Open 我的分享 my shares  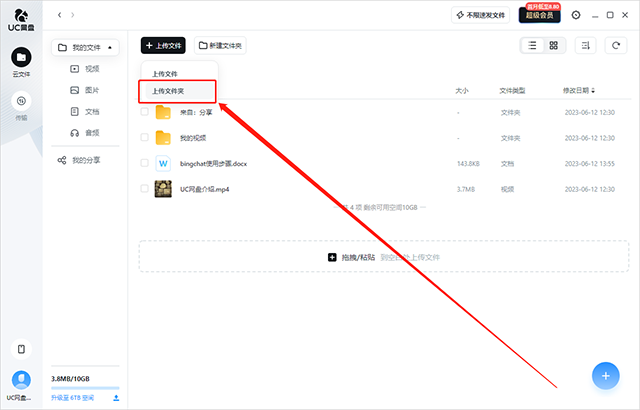(79, 160)
